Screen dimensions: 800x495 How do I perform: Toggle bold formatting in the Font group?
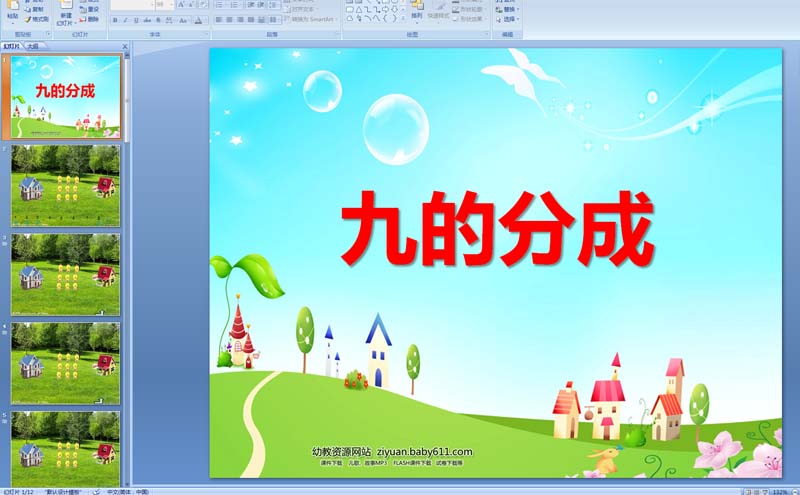(115, 19)
